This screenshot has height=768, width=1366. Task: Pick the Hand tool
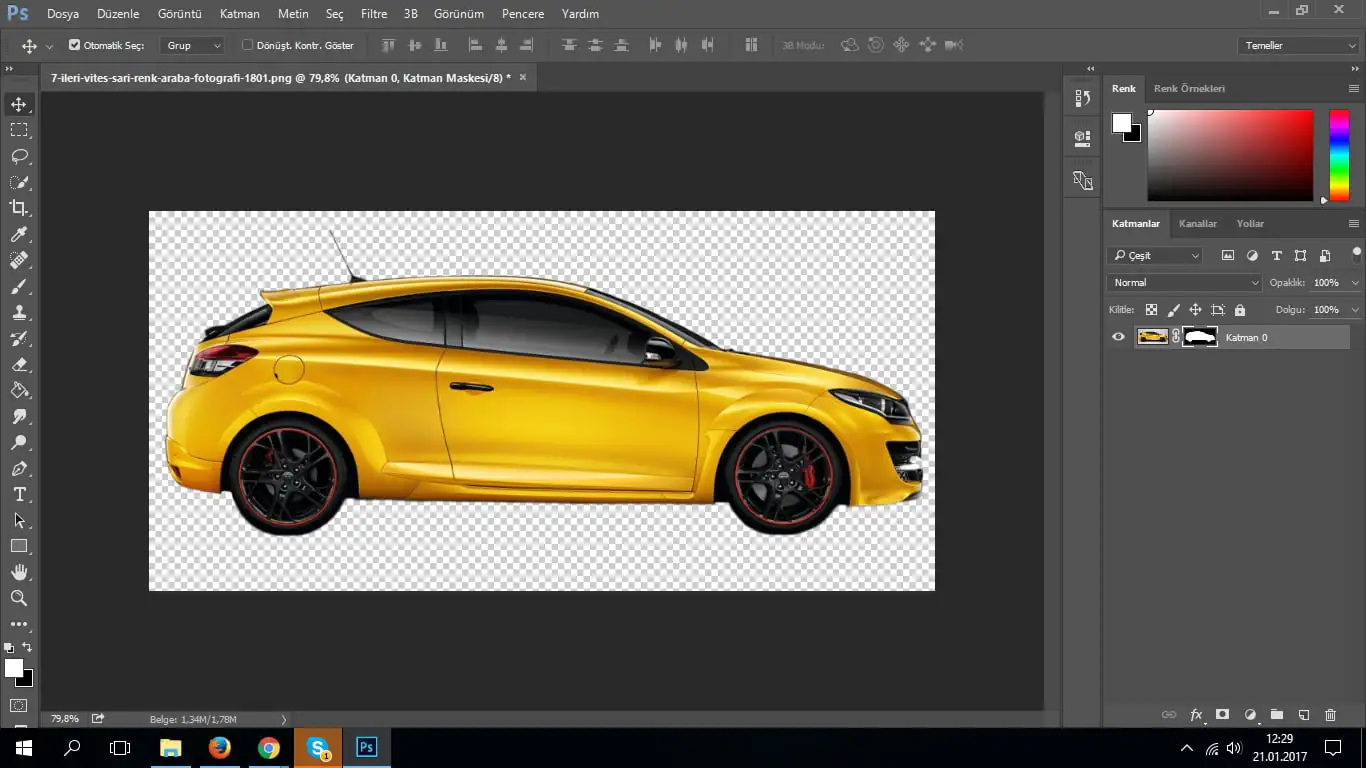pos(18,572)
